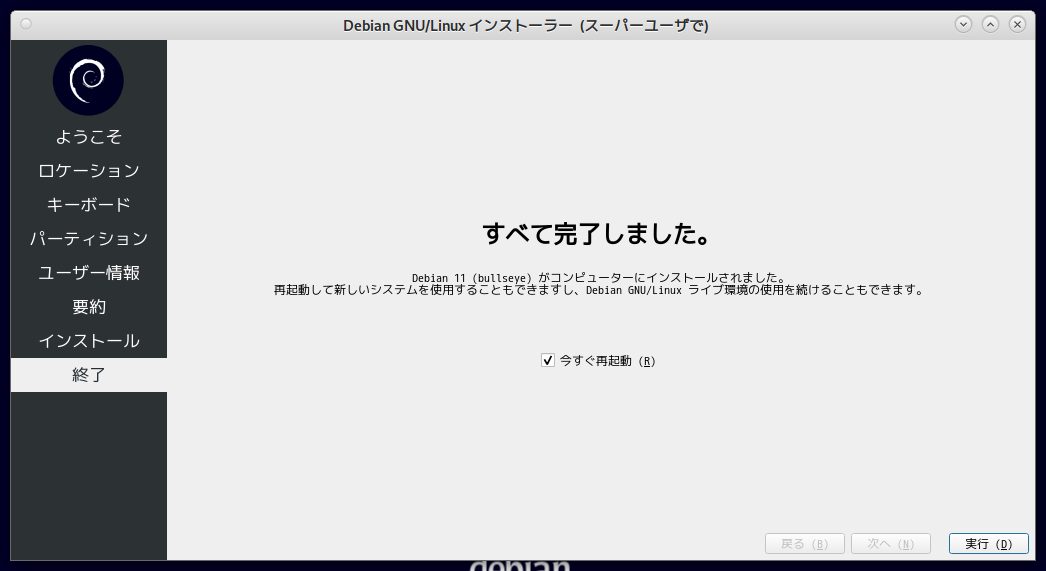1046x571 pixels.
Task: Minimize the installer window
Action: pyautogui.click(x=963, y=25)
